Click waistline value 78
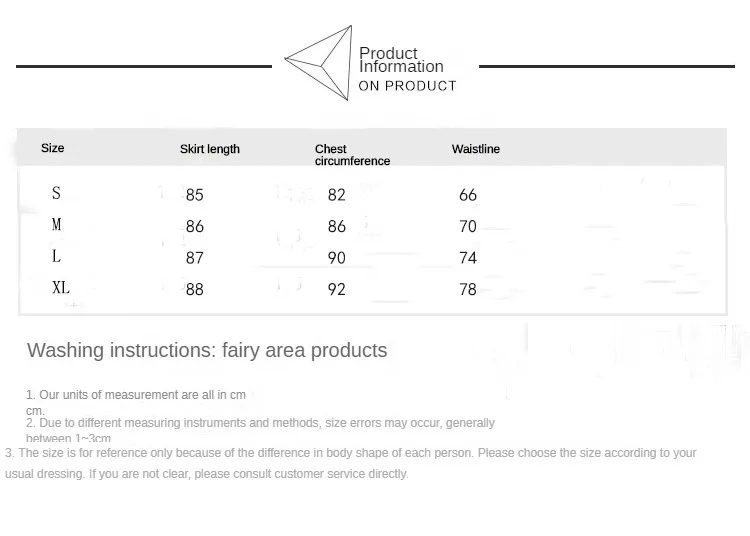Viewport: 750px width, 536px height. 468,289
